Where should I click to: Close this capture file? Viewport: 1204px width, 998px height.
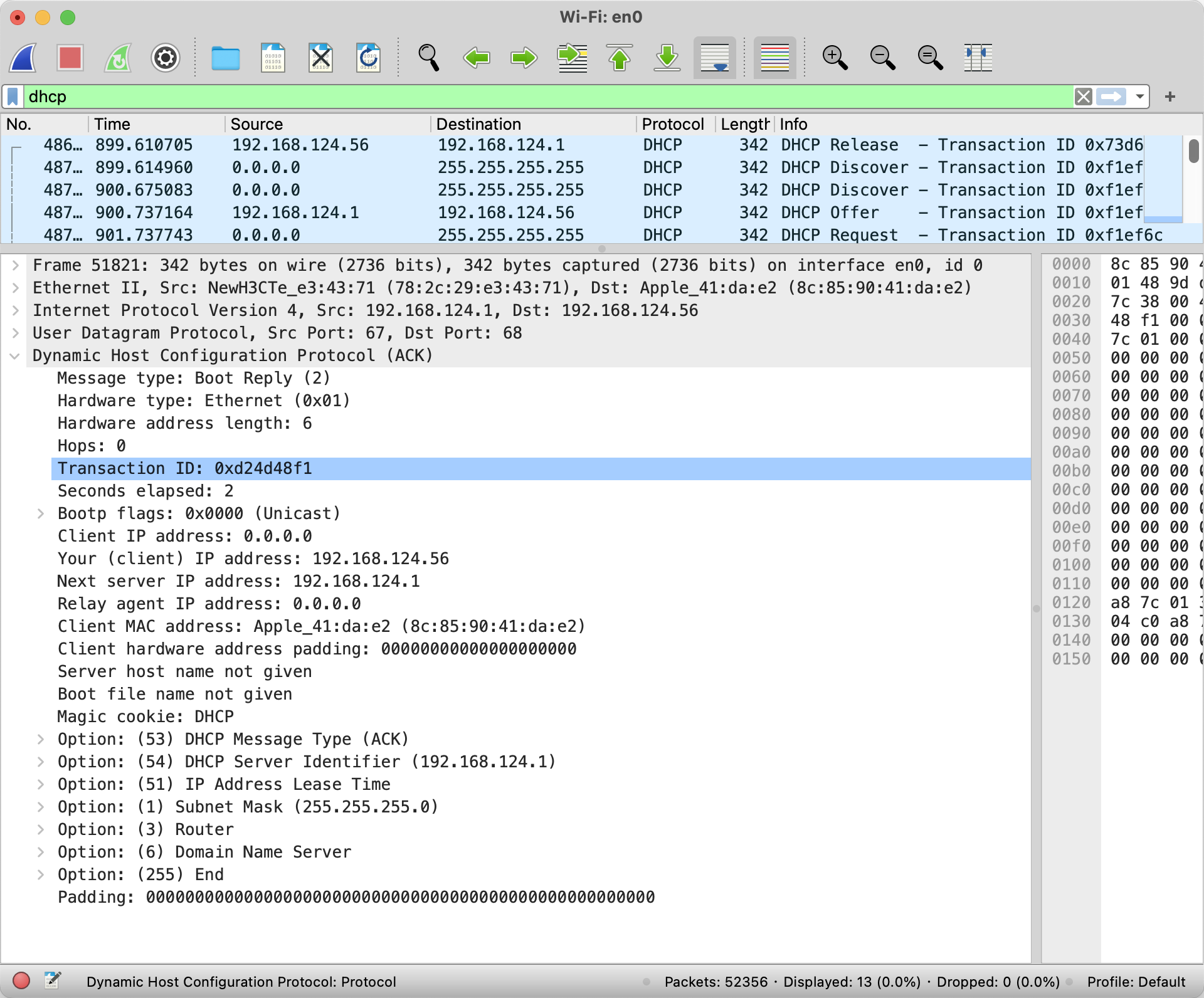click(x=320, y=58)
